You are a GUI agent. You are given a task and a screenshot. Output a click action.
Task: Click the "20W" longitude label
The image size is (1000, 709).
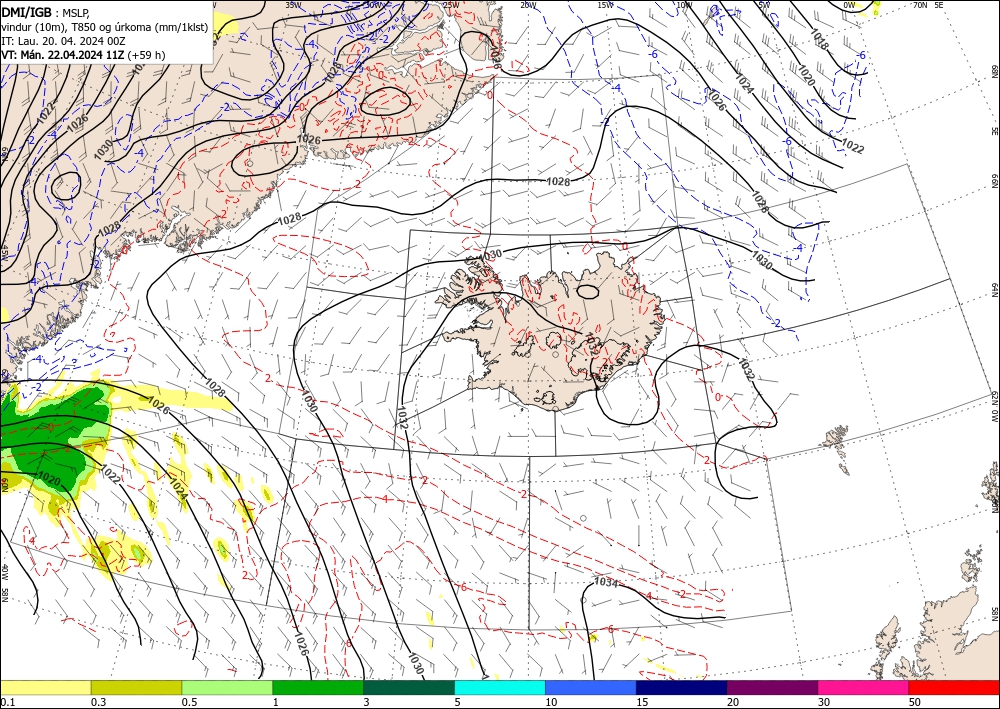pyautogui.click(x=528, y=4)
